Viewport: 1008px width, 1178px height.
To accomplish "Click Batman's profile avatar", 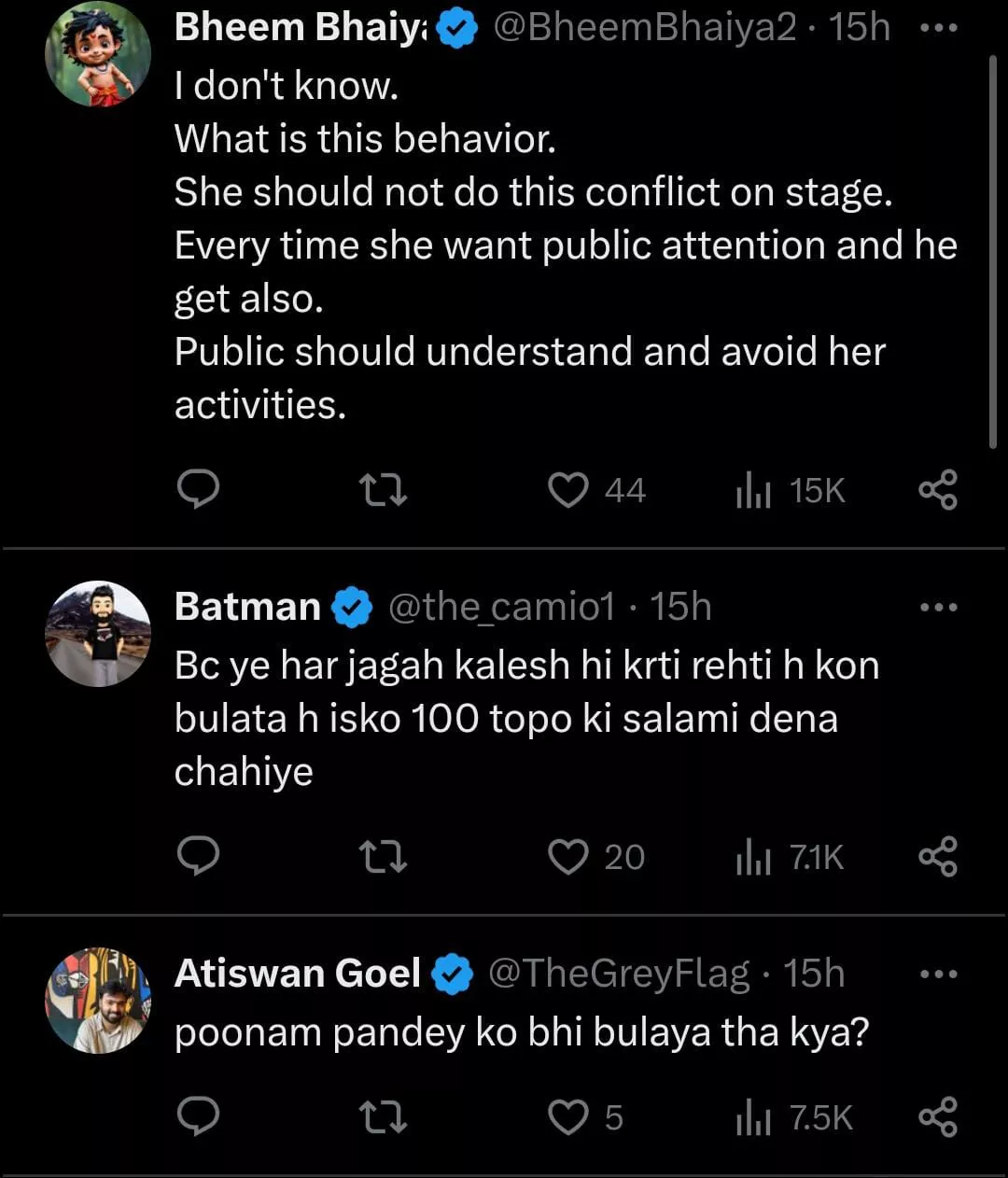I will tap(97, 634).
